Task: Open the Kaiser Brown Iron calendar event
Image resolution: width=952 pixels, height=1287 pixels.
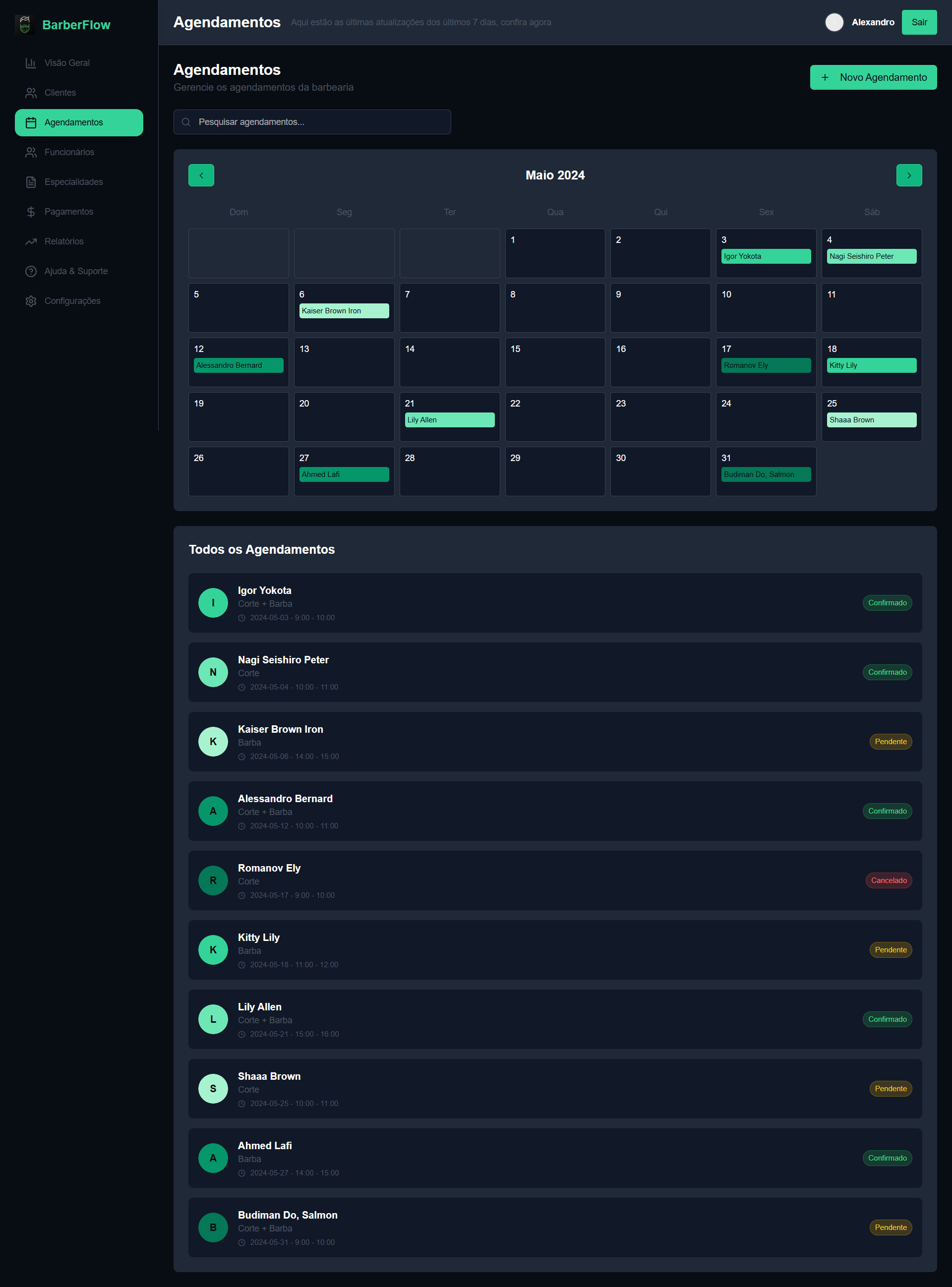Action: (x=344, y=310)
